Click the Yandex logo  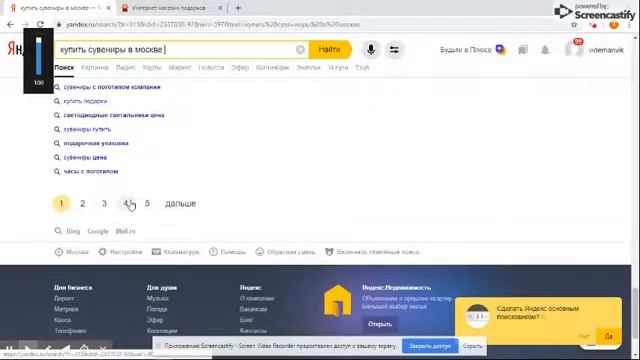(15, 49)
